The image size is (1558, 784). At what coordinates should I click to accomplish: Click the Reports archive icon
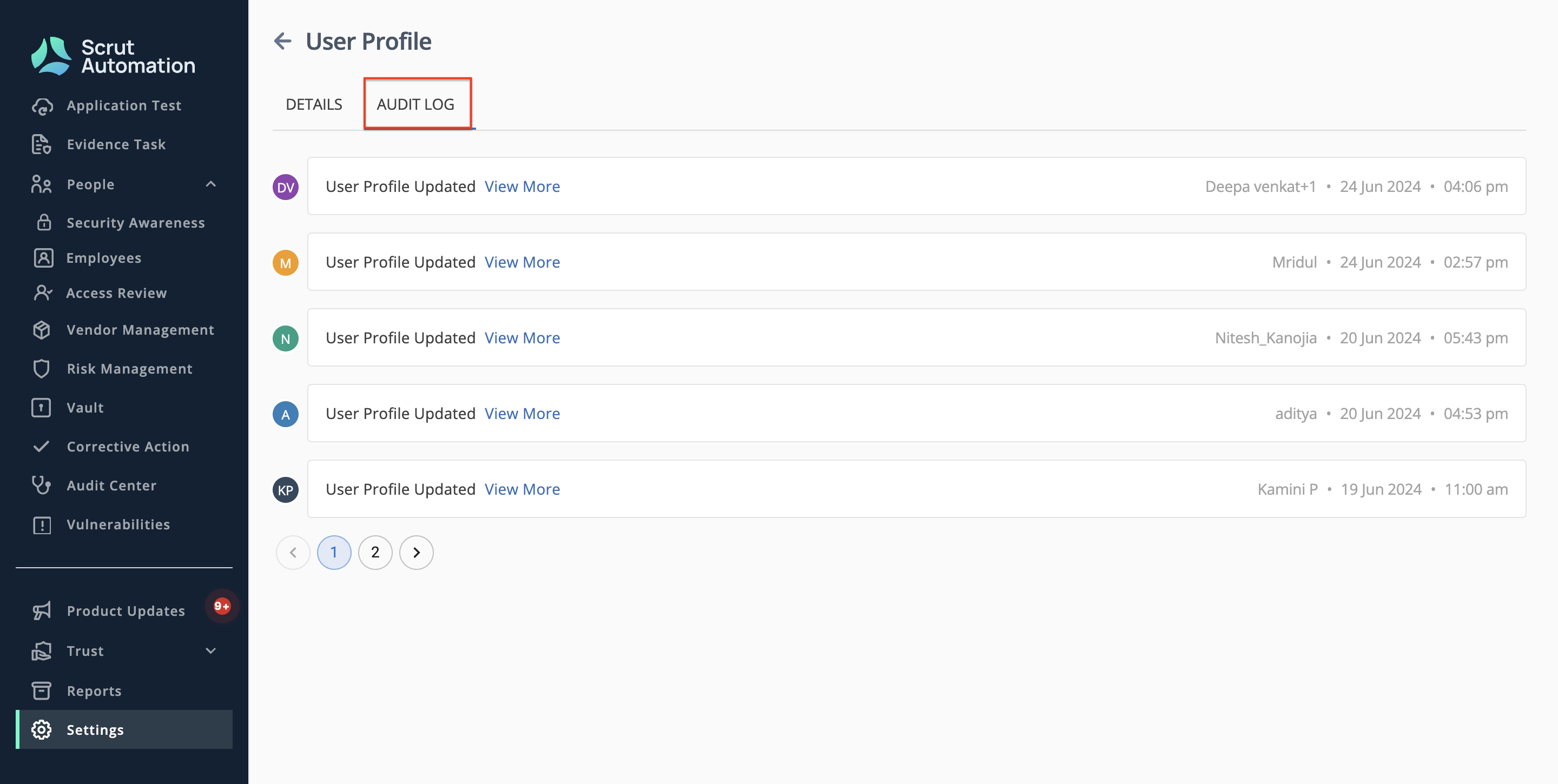click(x=42, y=691)
